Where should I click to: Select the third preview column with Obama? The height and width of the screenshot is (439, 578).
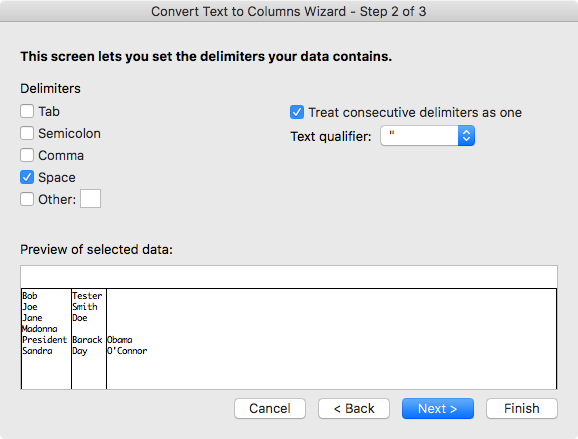click(x=331, y=339)
